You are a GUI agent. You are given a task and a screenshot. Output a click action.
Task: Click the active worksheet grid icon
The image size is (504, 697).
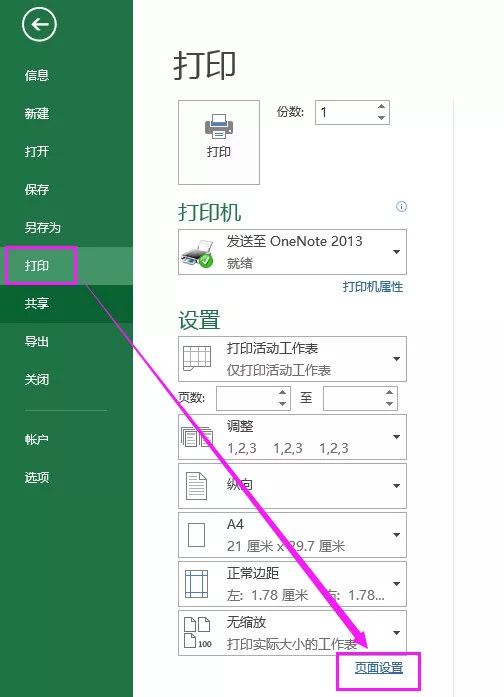tap(197, 358)
